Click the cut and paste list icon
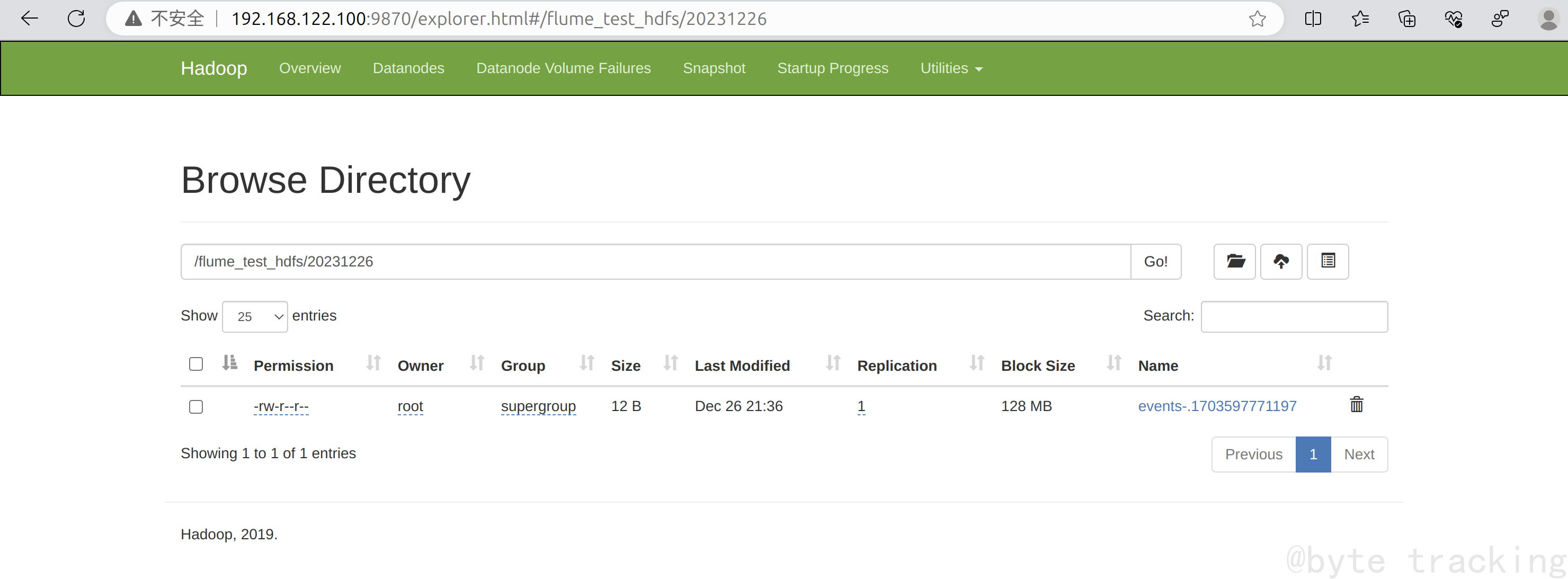This screenshot has height=579, width=1568. tap(1328, 262)
